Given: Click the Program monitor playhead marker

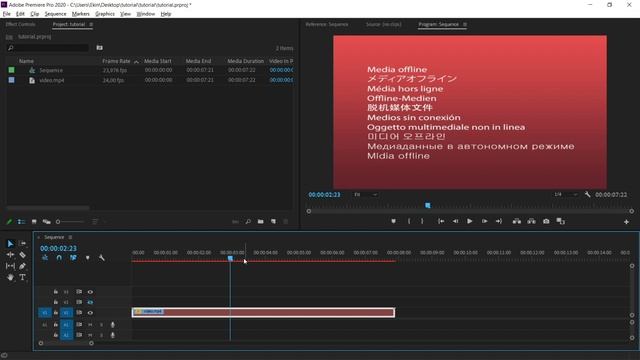Looking at the screenshot, I should click(x=428, y=205).
